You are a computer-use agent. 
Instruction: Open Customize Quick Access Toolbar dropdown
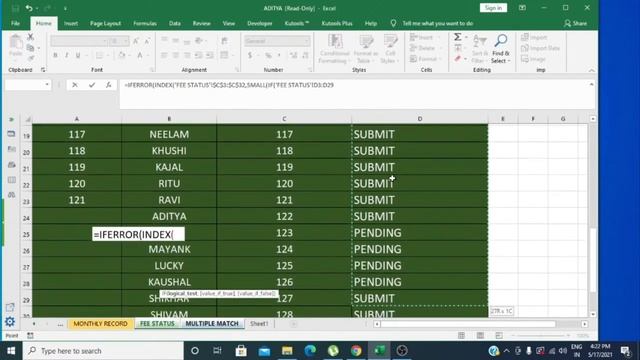(65, 8)
